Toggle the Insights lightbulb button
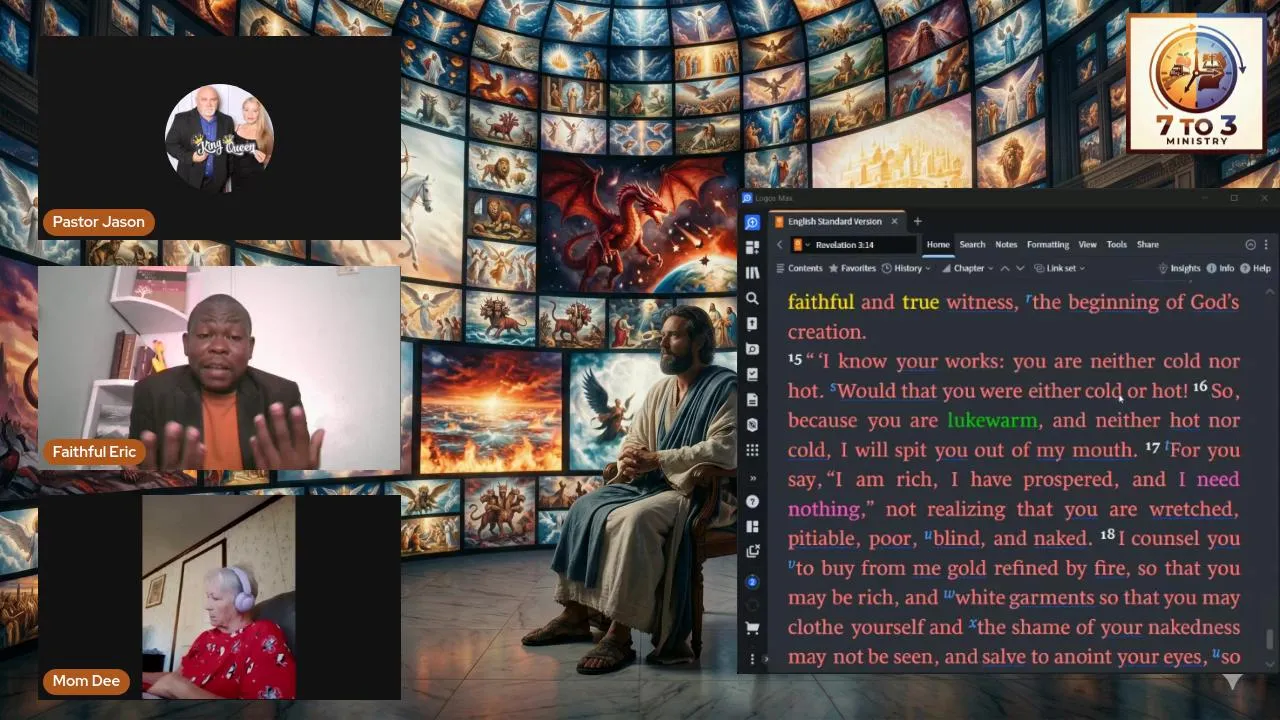Viewport: 1280px width, 720px height. [x=1179, y=268]
